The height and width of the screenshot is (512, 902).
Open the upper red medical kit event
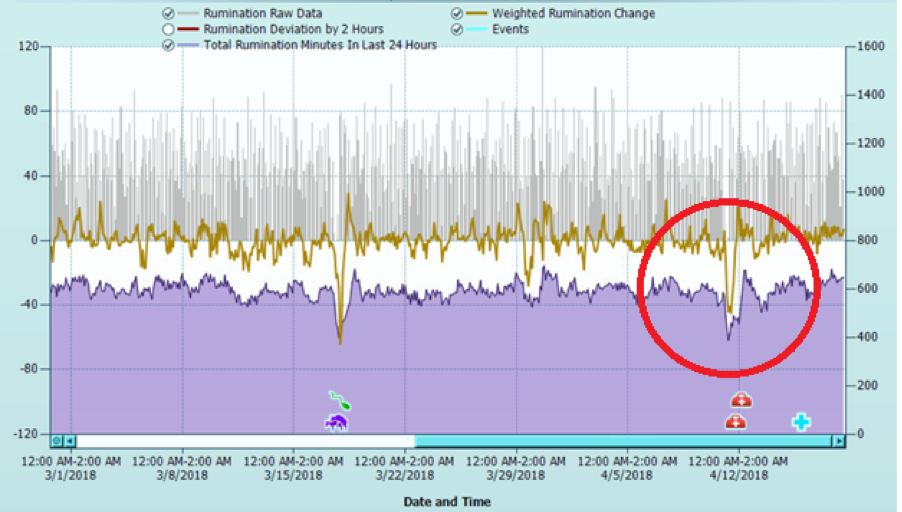[x=740, y=400]
